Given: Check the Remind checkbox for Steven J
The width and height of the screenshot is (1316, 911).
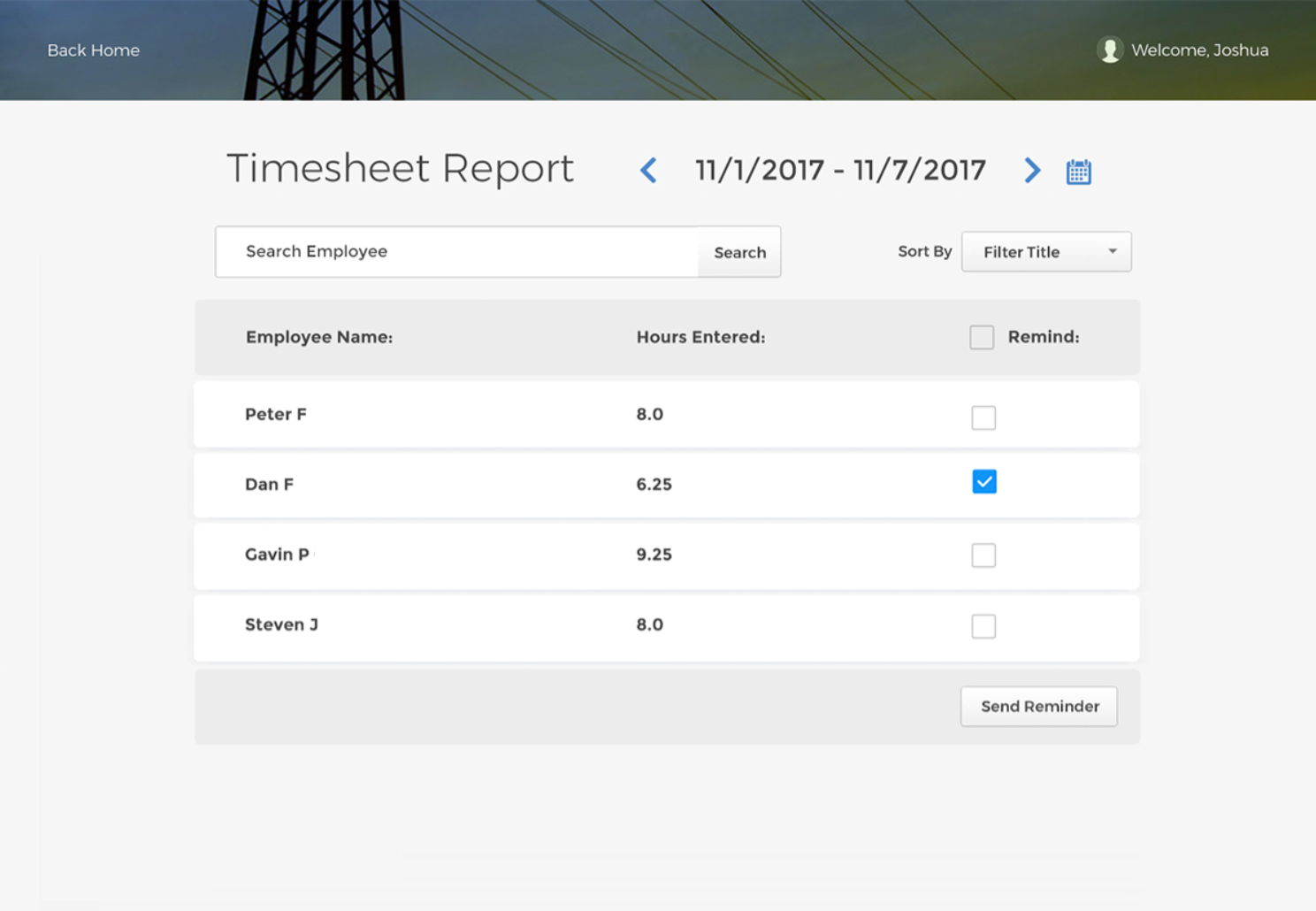Looking at the screenshot, I should [983, 626].
